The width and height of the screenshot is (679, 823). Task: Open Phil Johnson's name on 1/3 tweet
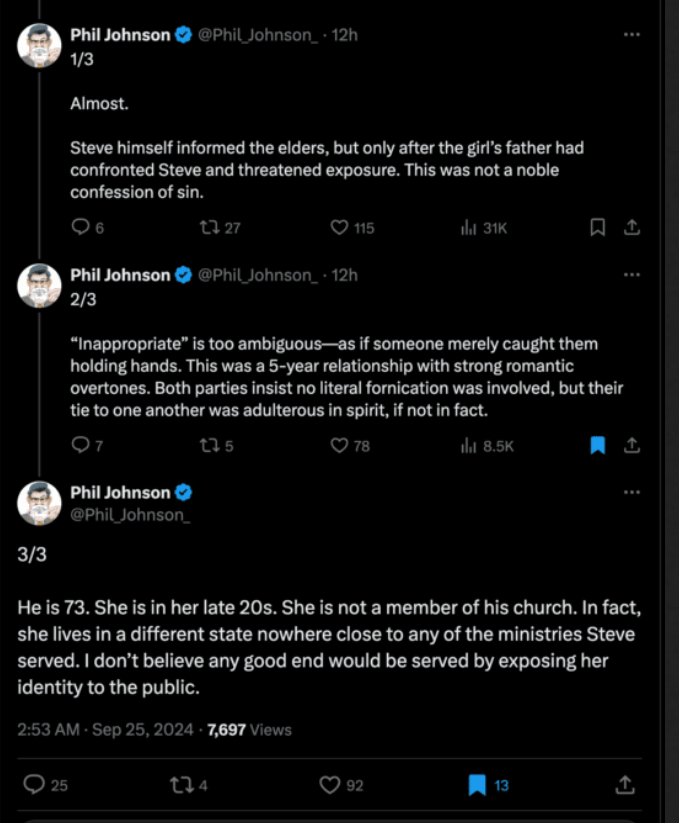tap(120, 35)
